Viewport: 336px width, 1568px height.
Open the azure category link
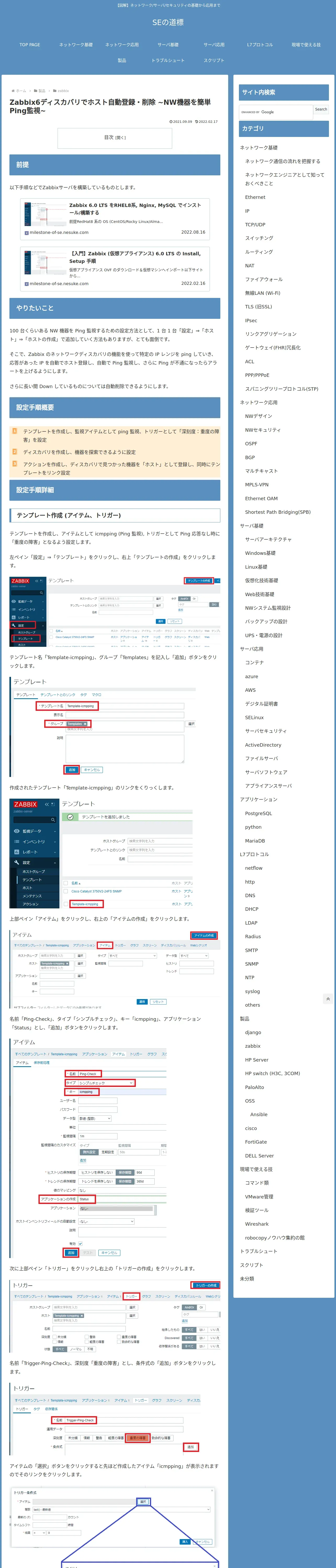252,676
